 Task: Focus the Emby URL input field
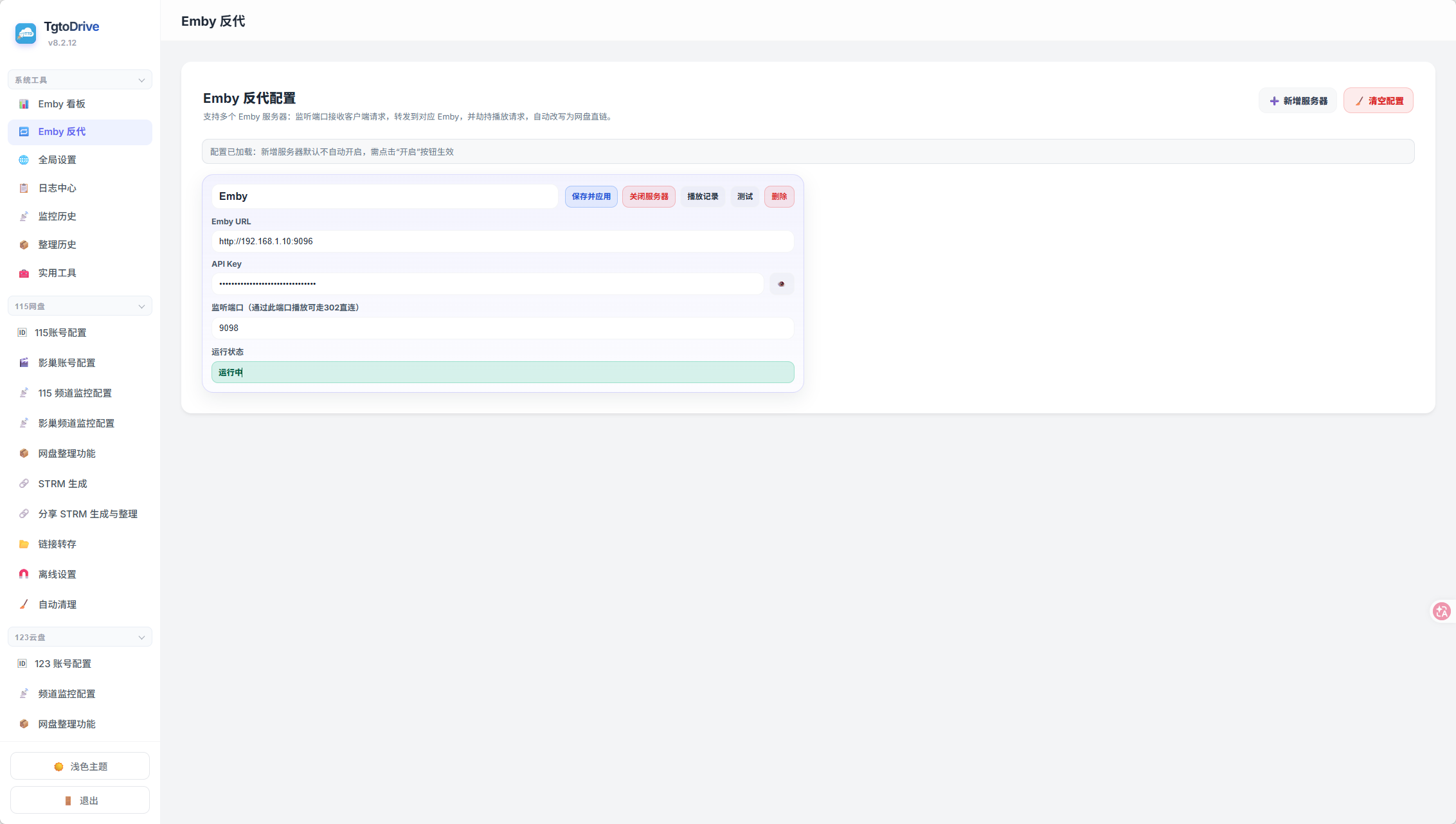click(x=503, y=242)
